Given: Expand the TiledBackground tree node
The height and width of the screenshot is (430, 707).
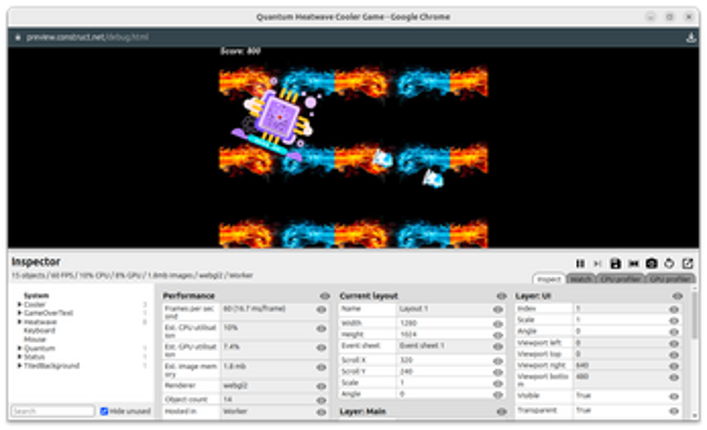Looking at the screenshot, I should click(x=19, y=366).
